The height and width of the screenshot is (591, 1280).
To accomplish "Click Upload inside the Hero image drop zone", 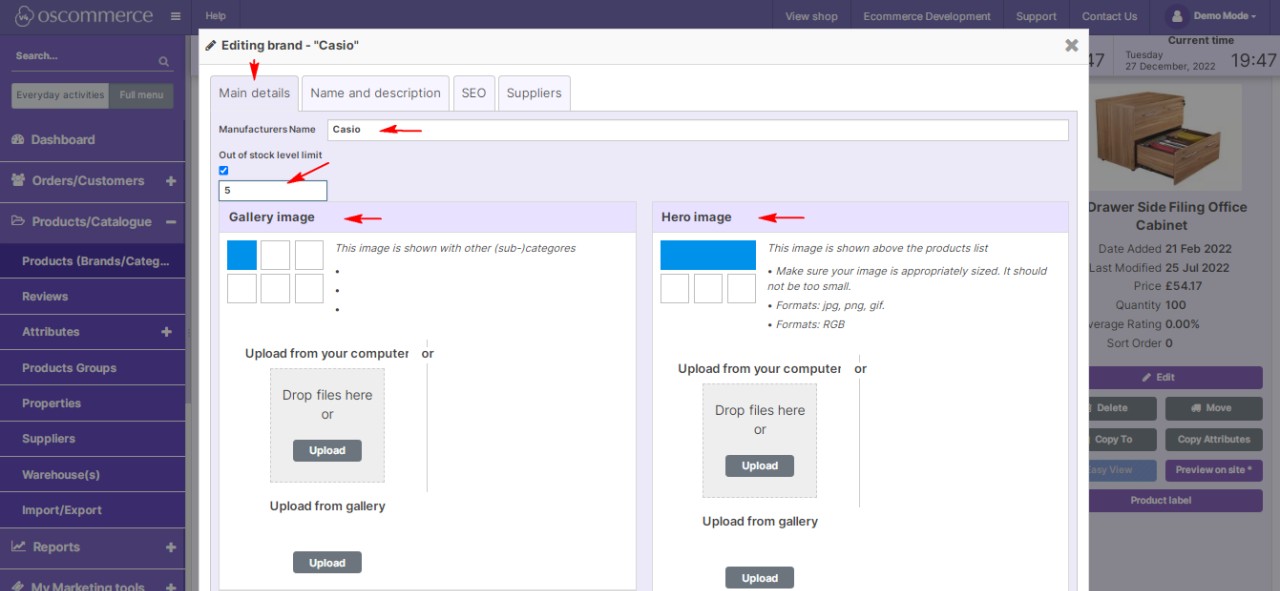I will click(760, 466).
